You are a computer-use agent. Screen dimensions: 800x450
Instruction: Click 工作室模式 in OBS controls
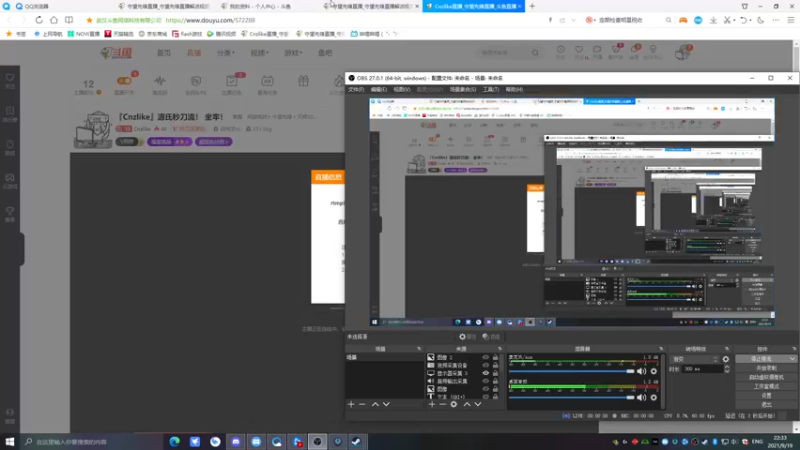coord(766,386)
